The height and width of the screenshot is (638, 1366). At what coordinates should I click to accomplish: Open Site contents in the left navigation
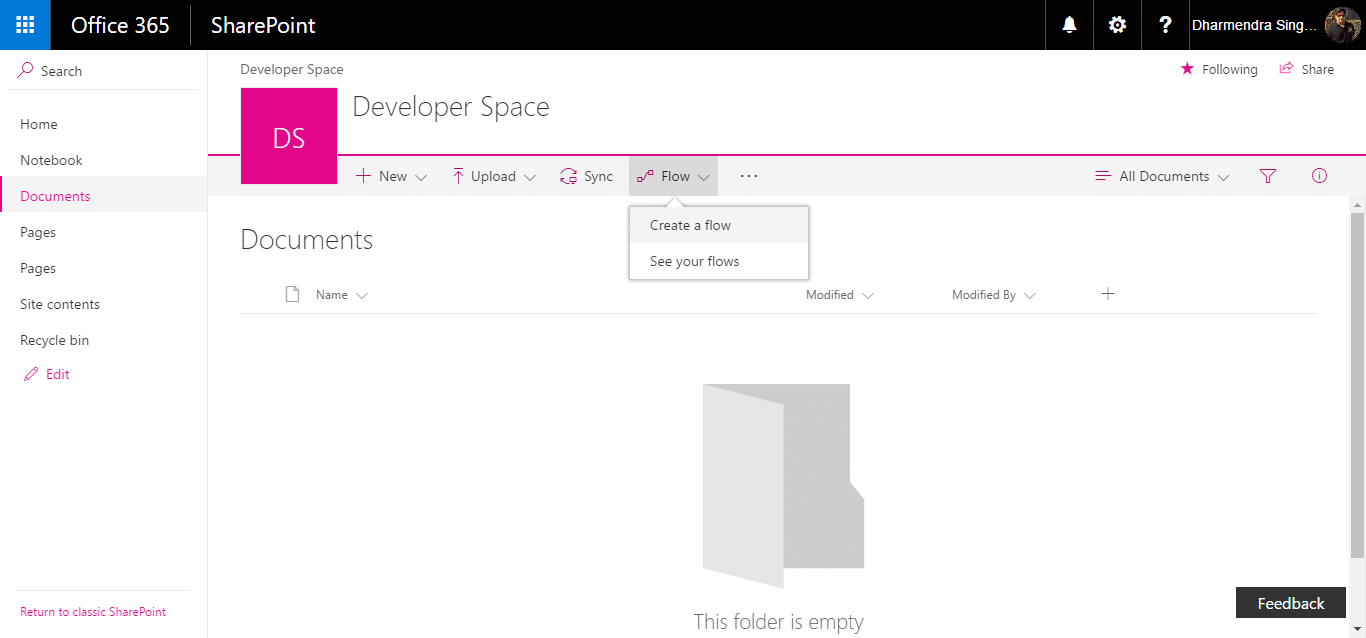pyautogui.click(x=60, y=304)
